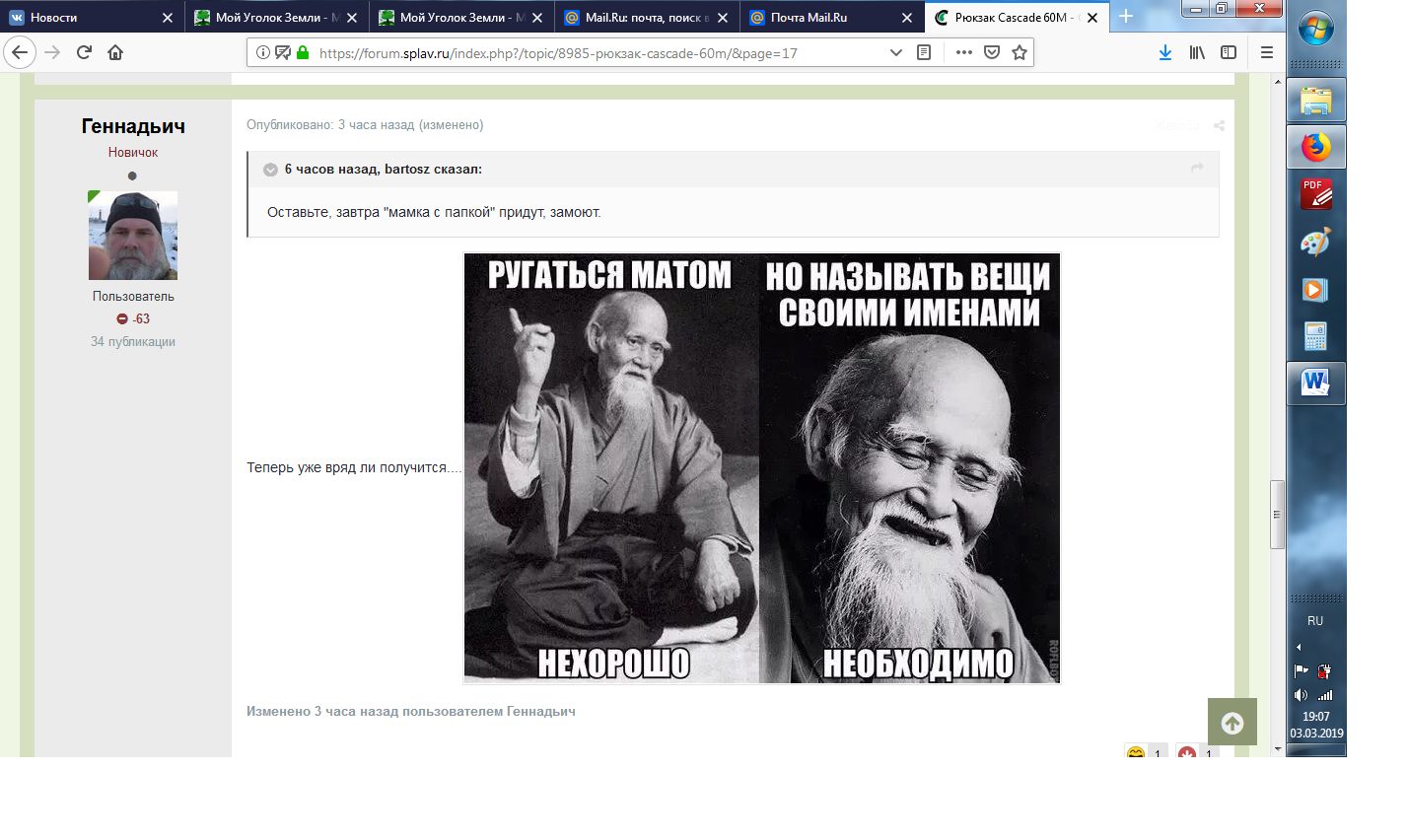Screen dimensions: 1408x840
Task: Click the Жалоба report link
Action: point(1177,125)
